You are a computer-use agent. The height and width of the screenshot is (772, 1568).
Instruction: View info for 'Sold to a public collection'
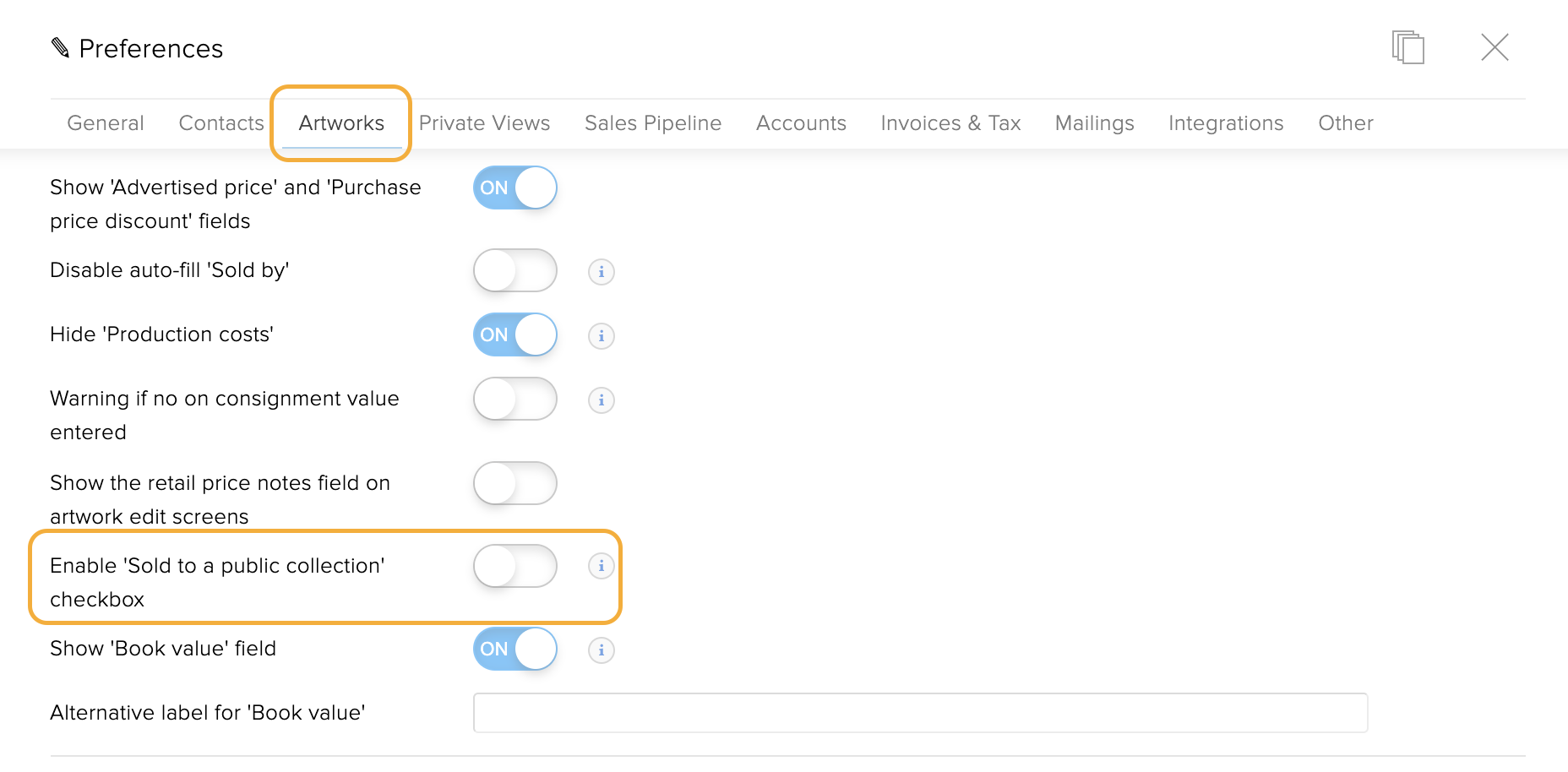pyautogui.click(x=602, y=566)
